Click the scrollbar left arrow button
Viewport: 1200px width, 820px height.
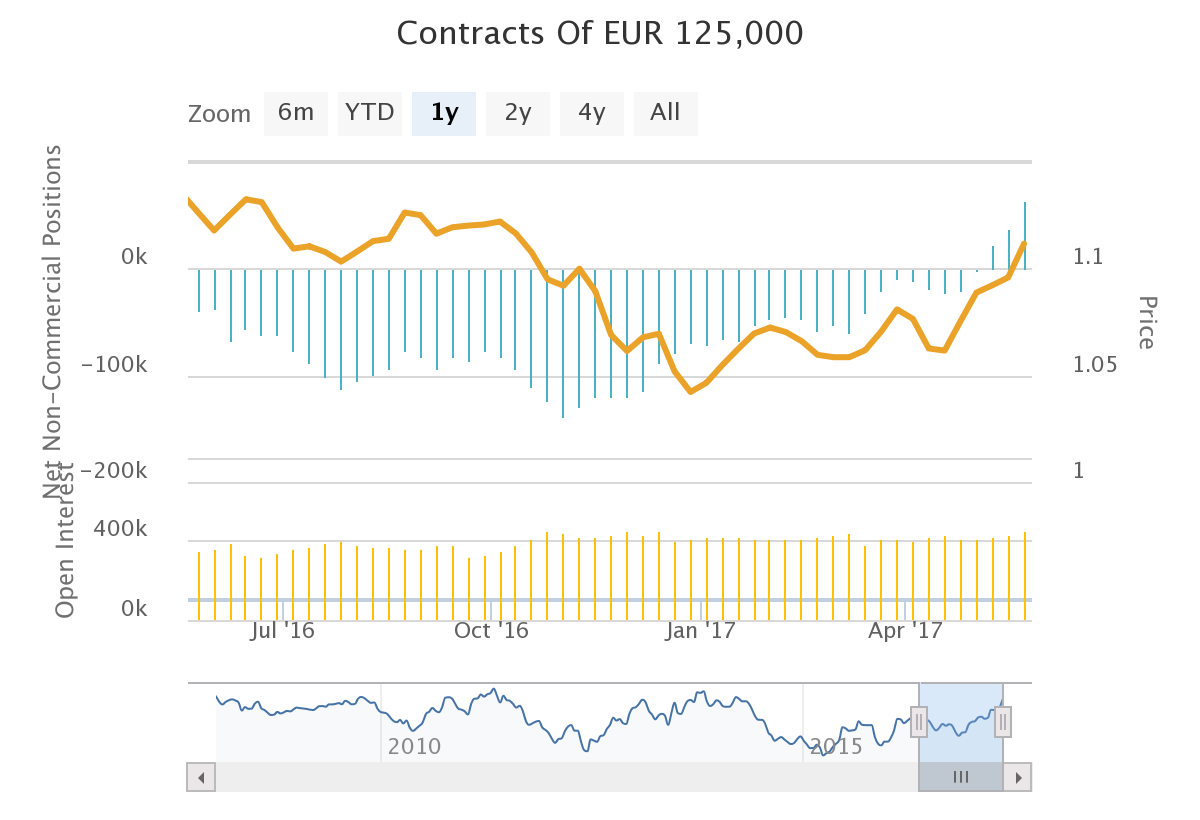[201, 777]
